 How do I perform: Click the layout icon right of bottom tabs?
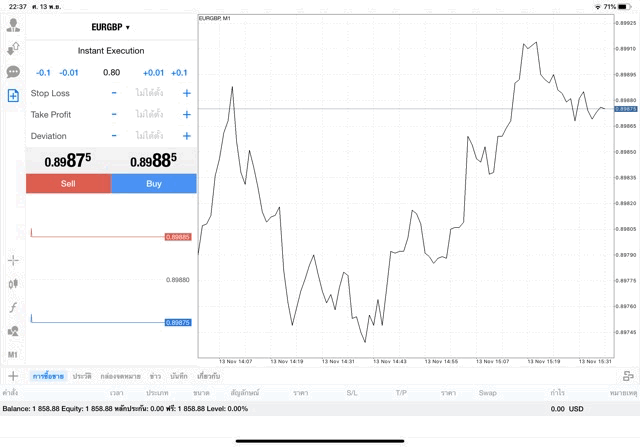627,376
